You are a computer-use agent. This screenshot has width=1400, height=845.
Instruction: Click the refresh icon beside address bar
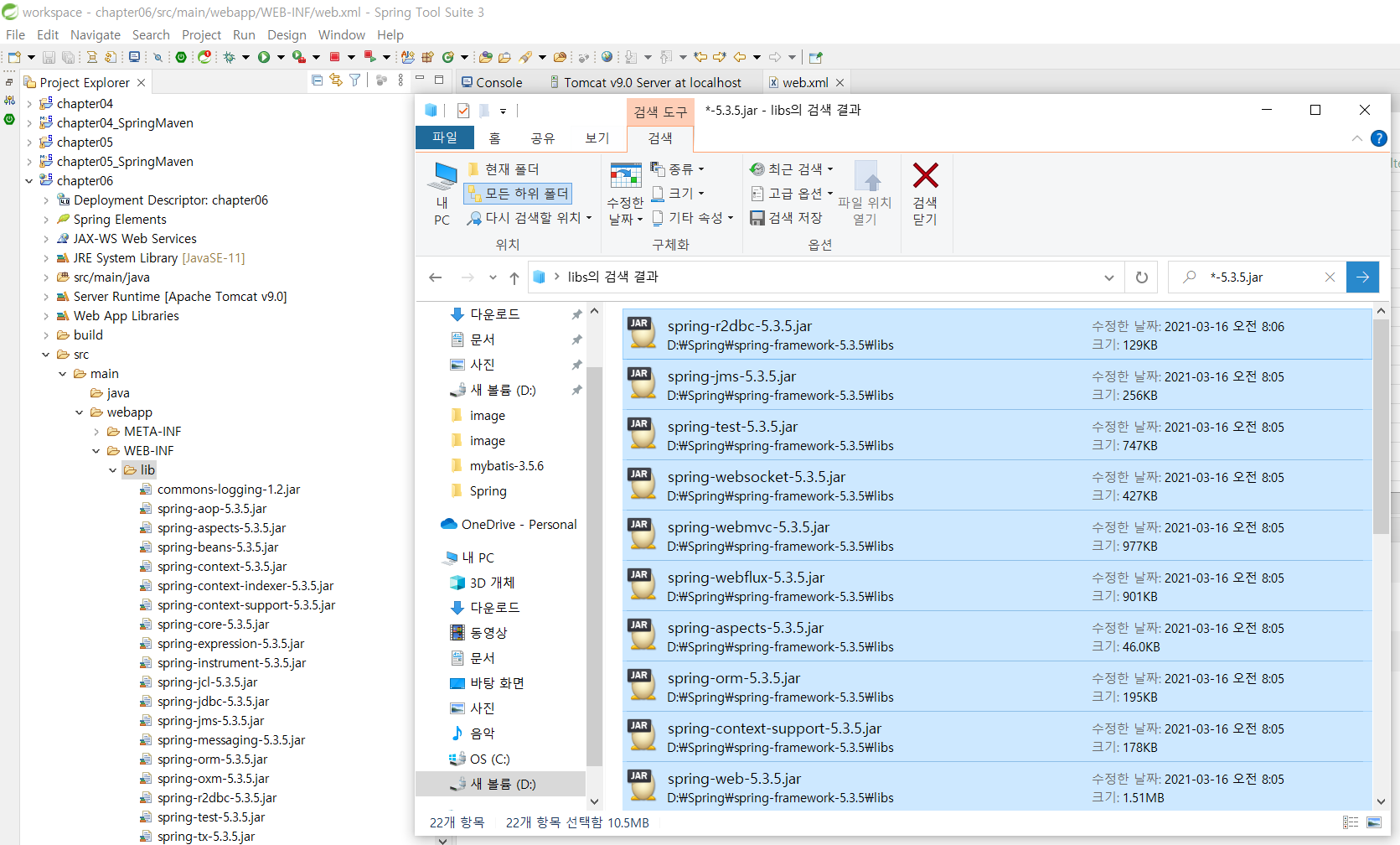pos(1141,277)
